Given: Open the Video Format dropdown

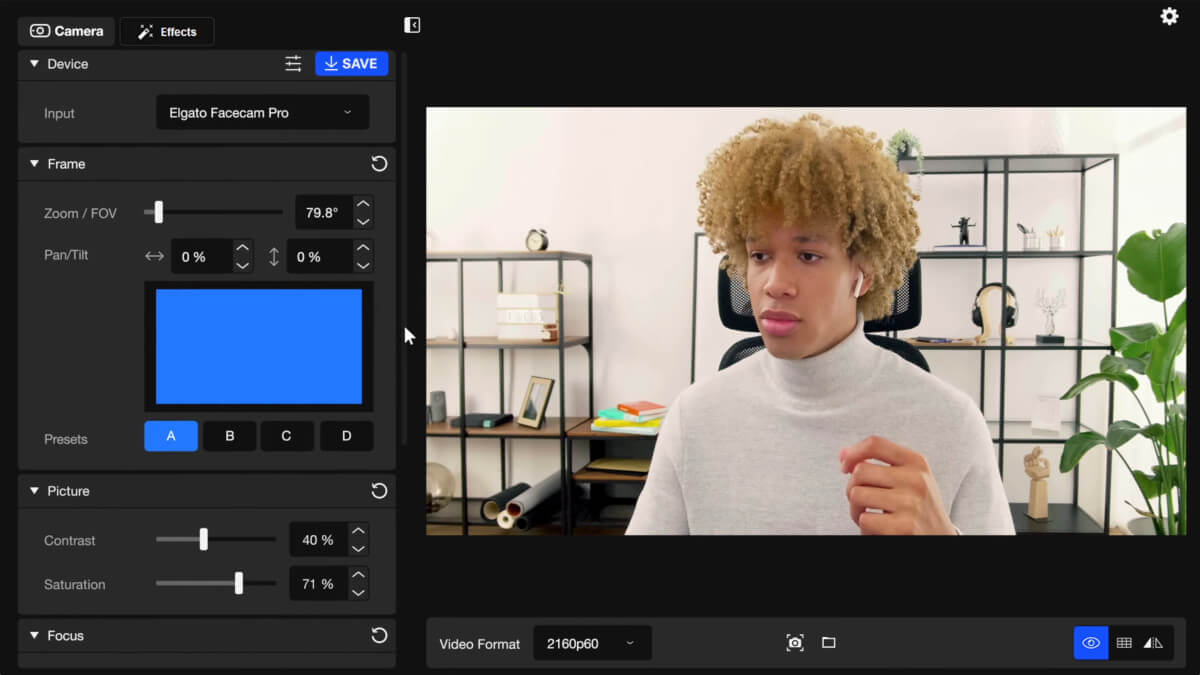Looking at the screenshot, I should click(592, 643).
